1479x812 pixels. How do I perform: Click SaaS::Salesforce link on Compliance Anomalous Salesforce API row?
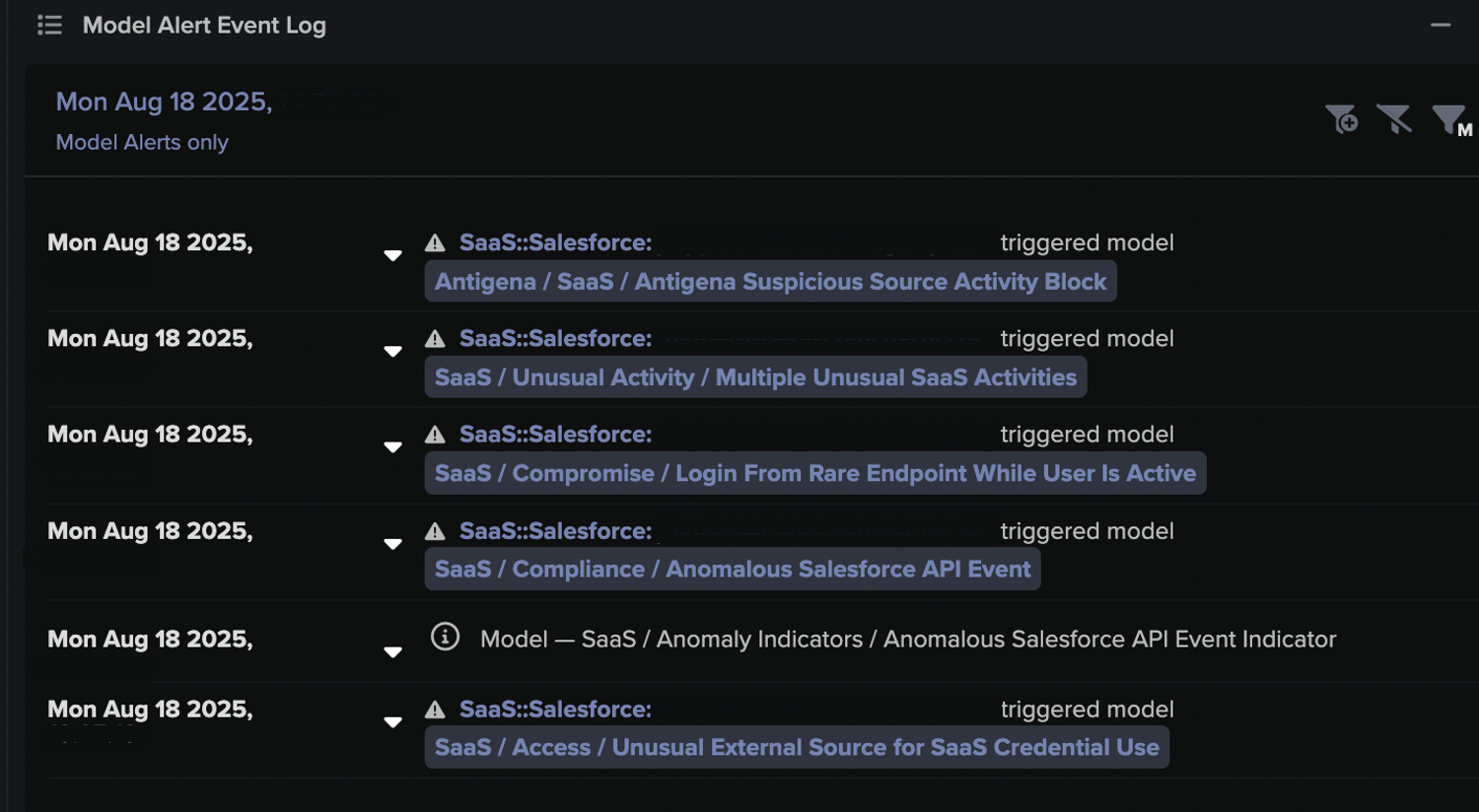(x=555, y=530)
